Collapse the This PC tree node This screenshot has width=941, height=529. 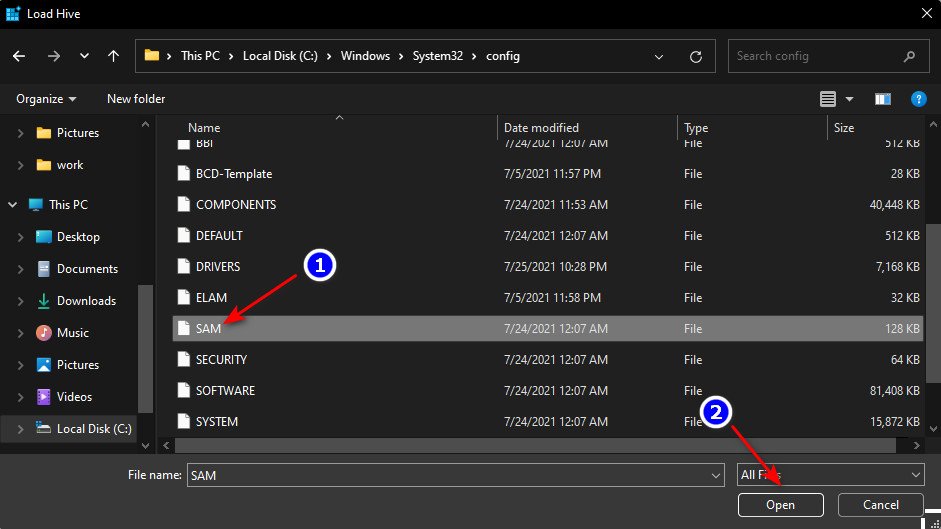[x=12, y=205]
